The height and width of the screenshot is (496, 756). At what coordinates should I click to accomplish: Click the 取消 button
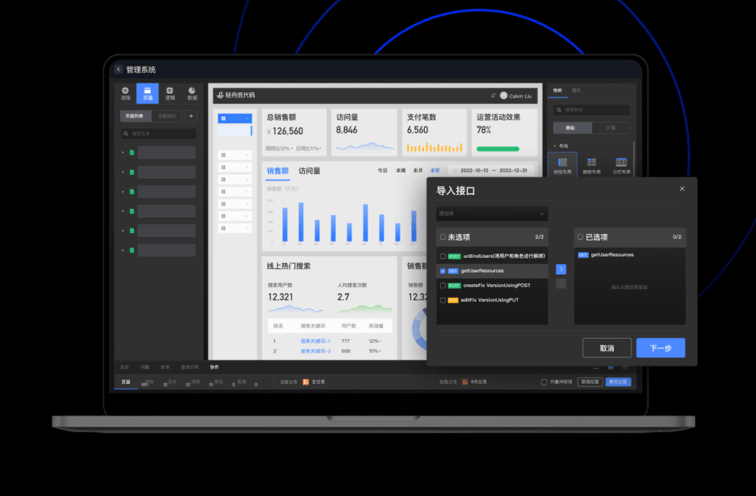coord(607,348)
